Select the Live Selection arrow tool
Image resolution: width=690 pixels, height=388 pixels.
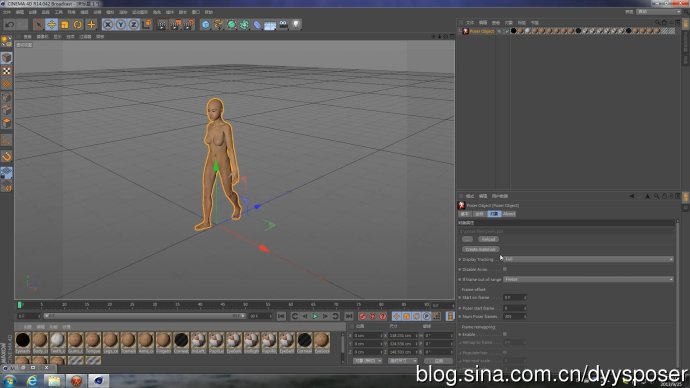(39, 25)
